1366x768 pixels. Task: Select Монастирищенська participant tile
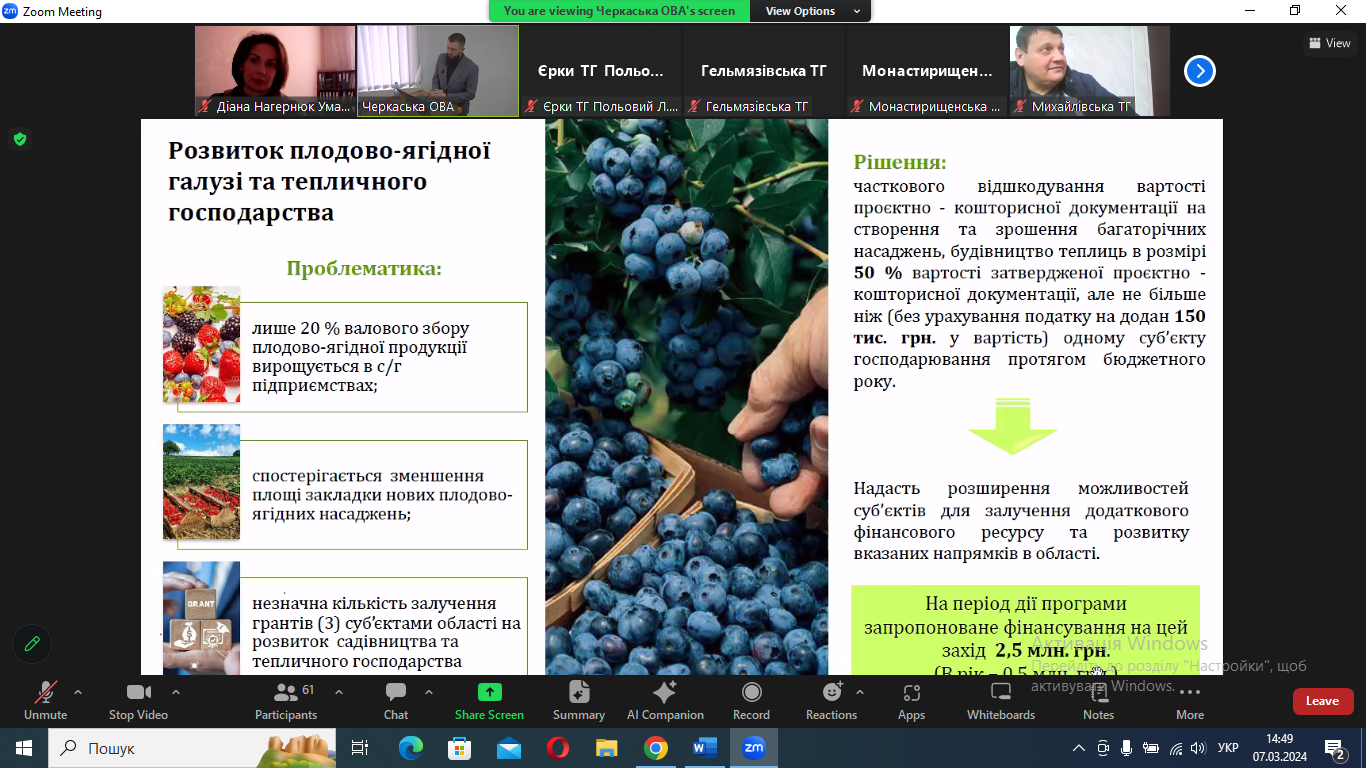coord(927,71)
